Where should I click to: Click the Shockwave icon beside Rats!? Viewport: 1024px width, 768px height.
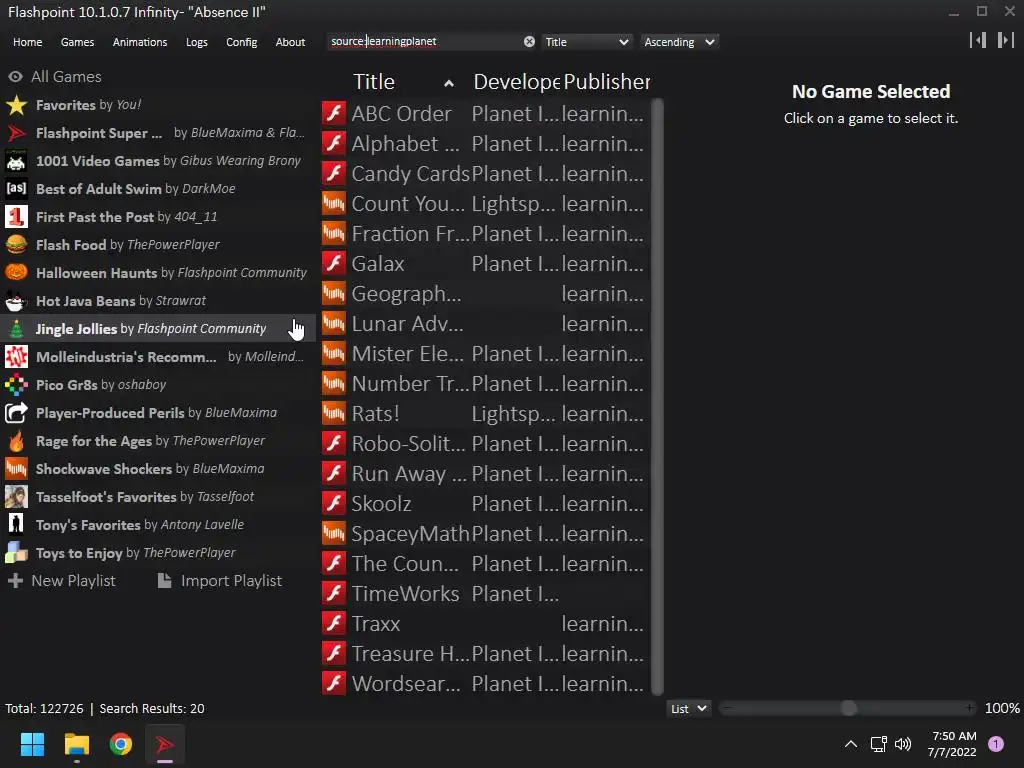click(334, 413)
